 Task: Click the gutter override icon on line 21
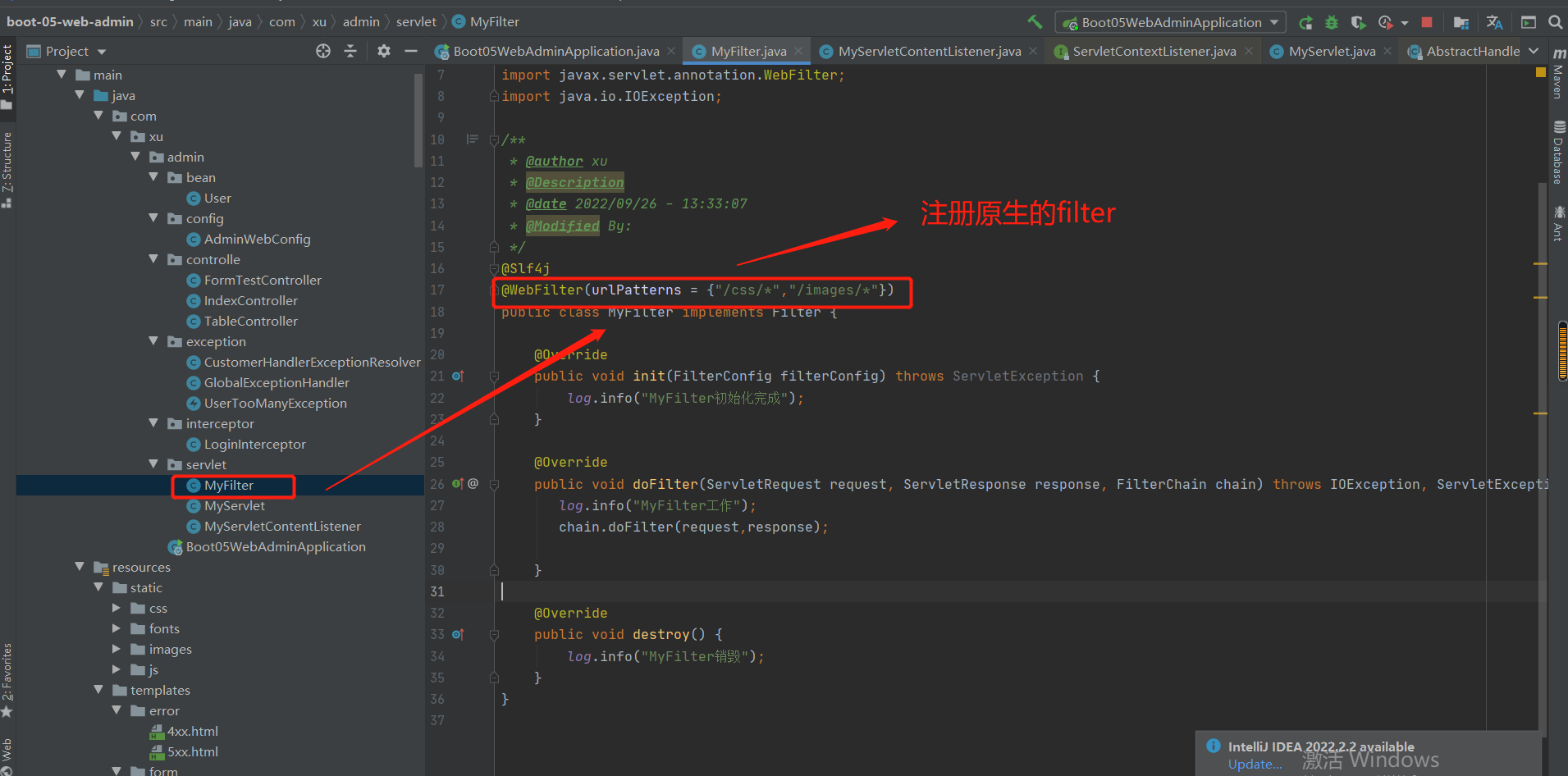pyautogui.click(x=458, y=376)
